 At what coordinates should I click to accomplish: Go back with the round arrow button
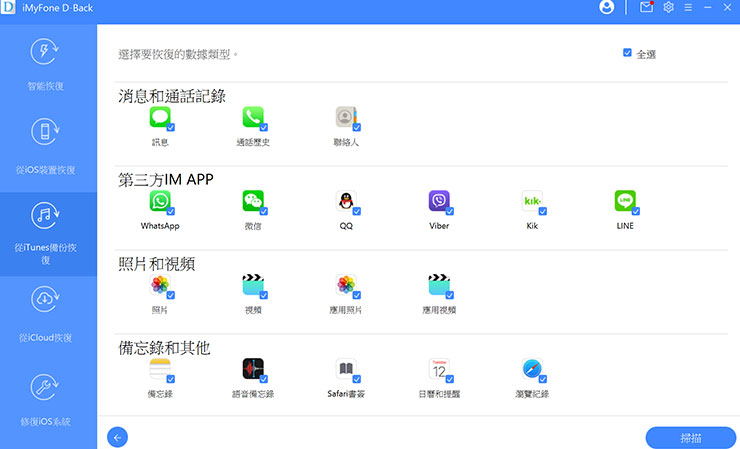[118, 437]
